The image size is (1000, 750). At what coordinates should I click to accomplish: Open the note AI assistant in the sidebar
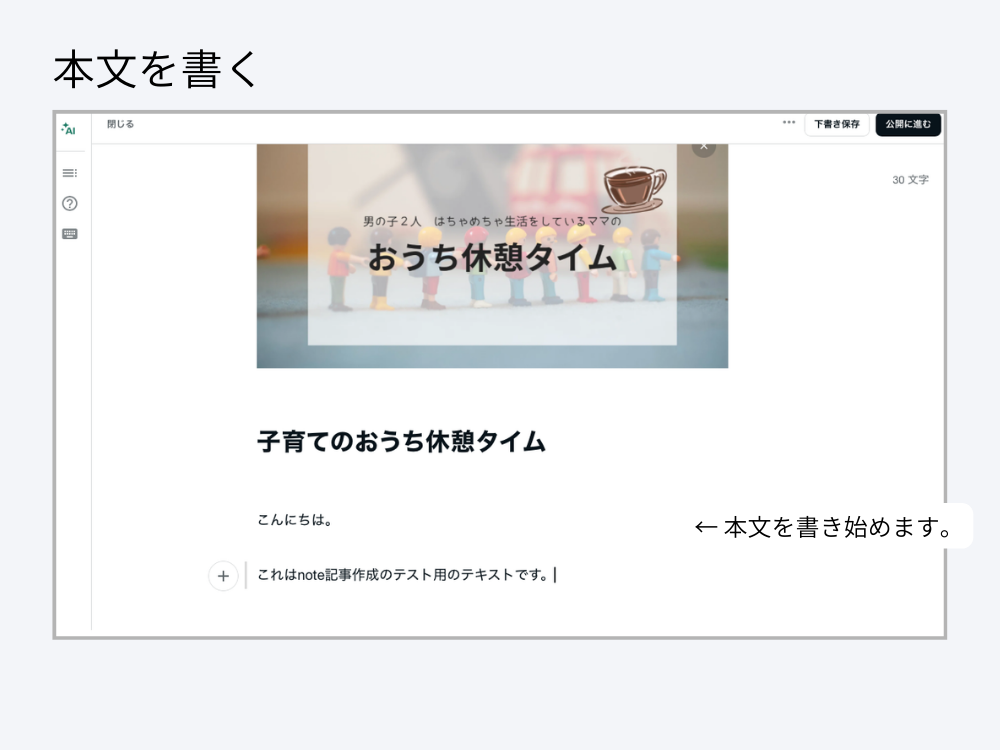coord(68,128)
